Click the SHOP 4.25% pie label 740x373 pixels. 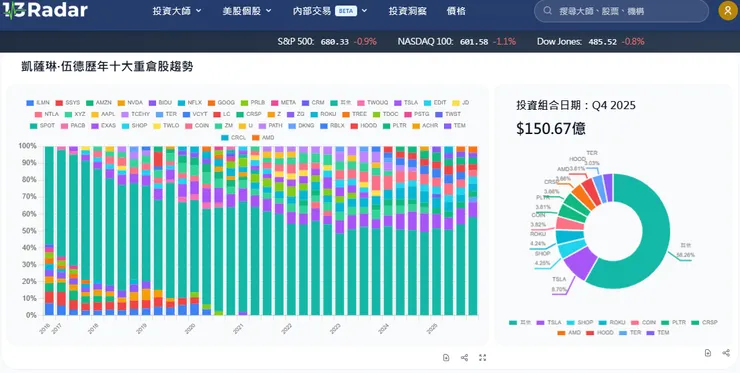click(x=542, y=258)
